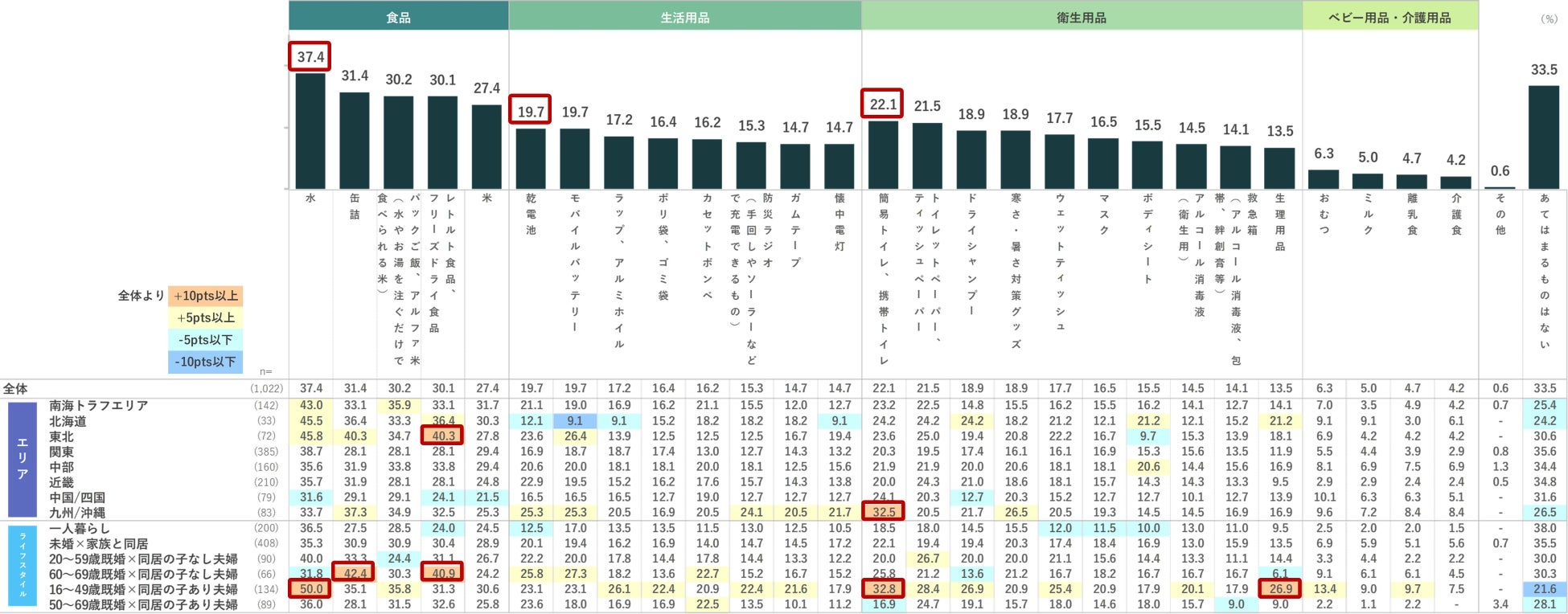Click the highlighted 32.8 cell
The image size is (1568, 614).
pyautogui.click(x=883, y=589)
